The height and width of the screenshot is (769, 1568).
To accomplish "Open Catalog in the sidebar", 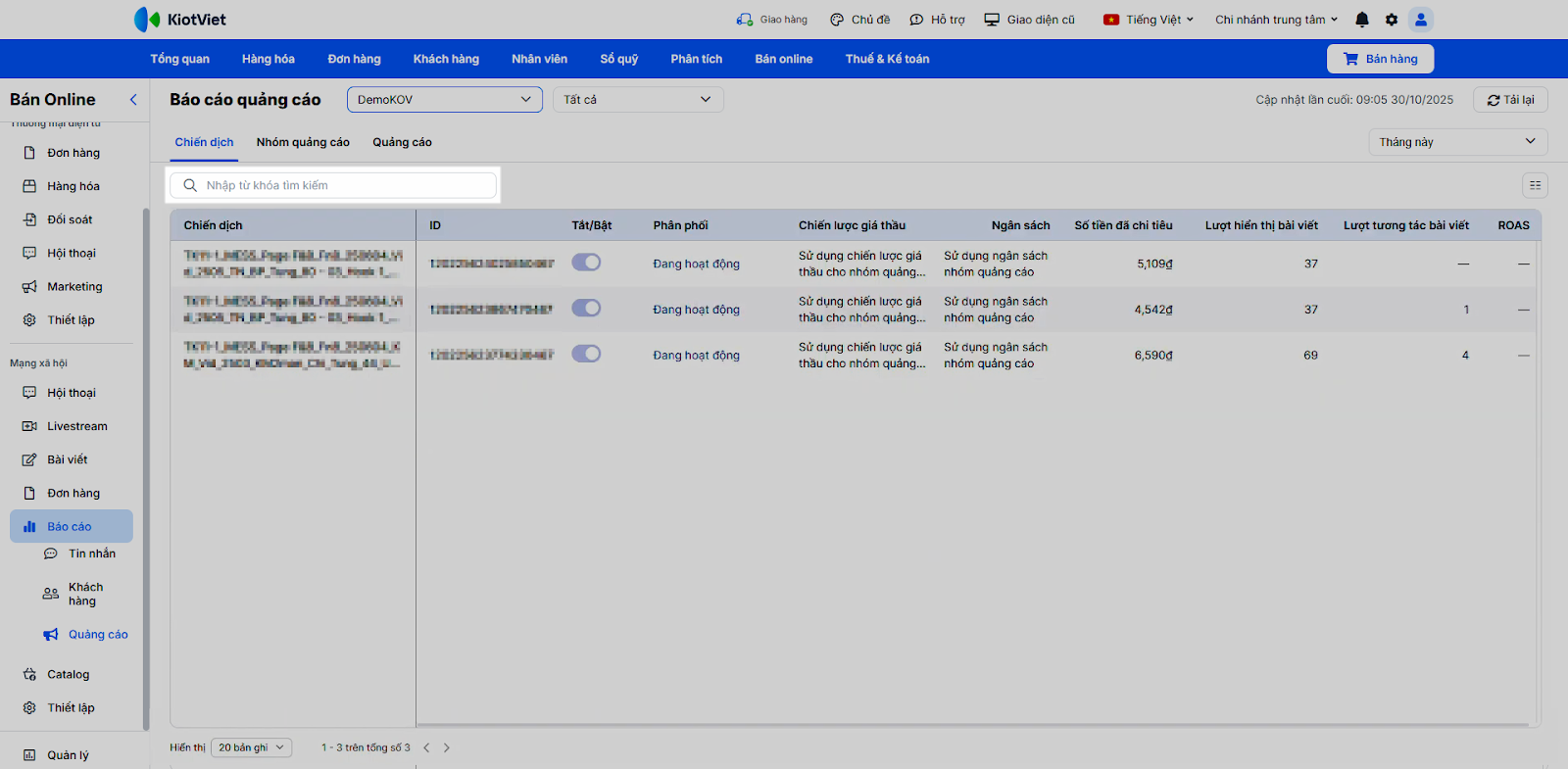I will (68, 674).
